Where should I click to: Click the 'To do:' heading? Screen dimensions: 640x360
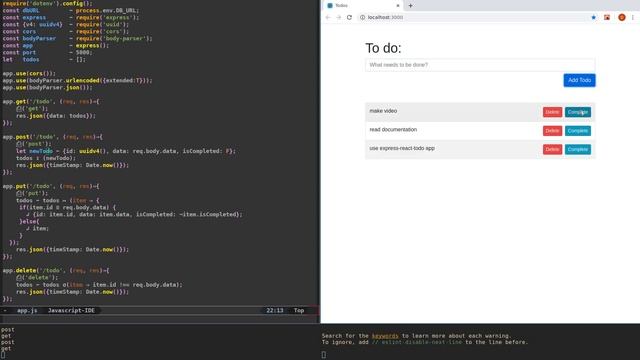pos(383,48)
